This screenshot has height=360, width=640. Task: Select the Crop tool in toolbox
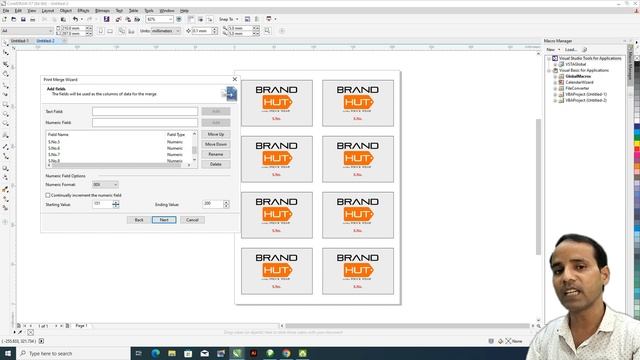(6, 64)
